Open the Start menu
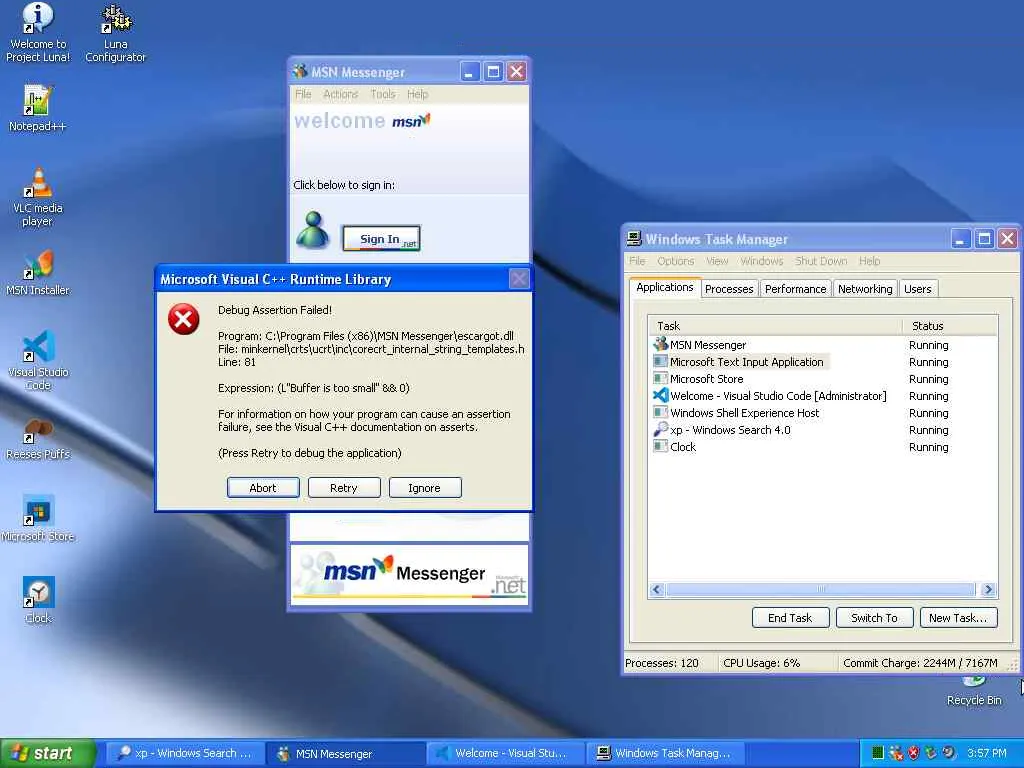 (47, 753)
